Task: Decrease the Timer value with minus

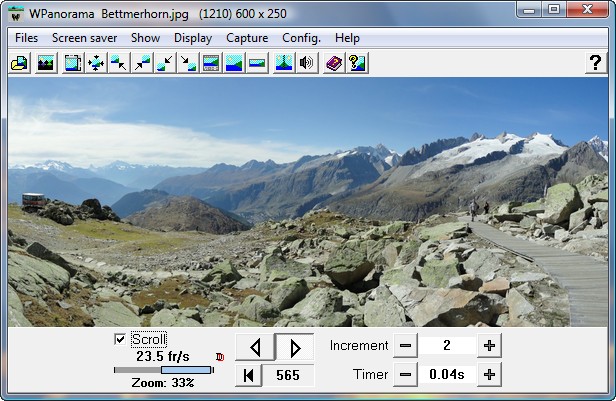Action: (x=405, y=375)
